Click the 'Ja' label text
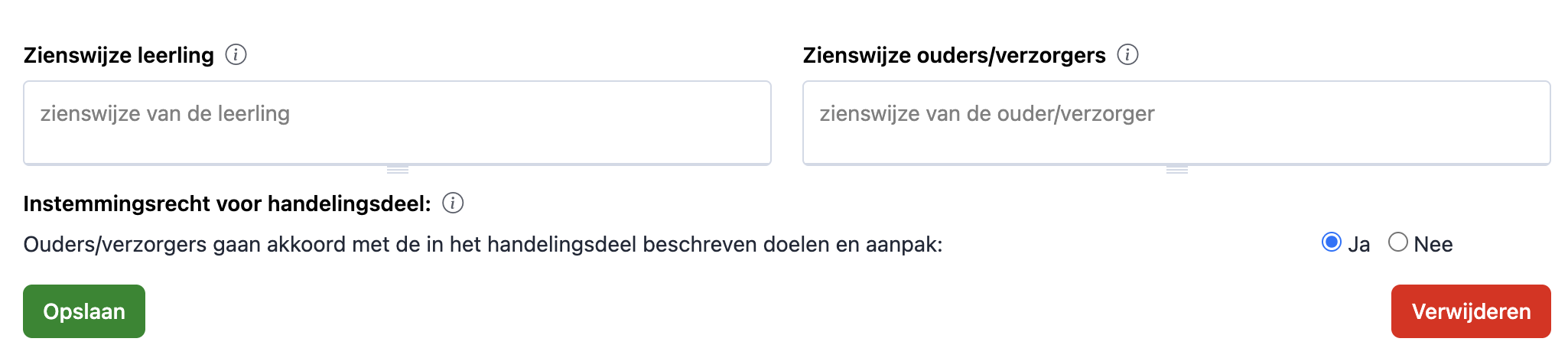The image size is (1568, 358). tap(1358, 245)
